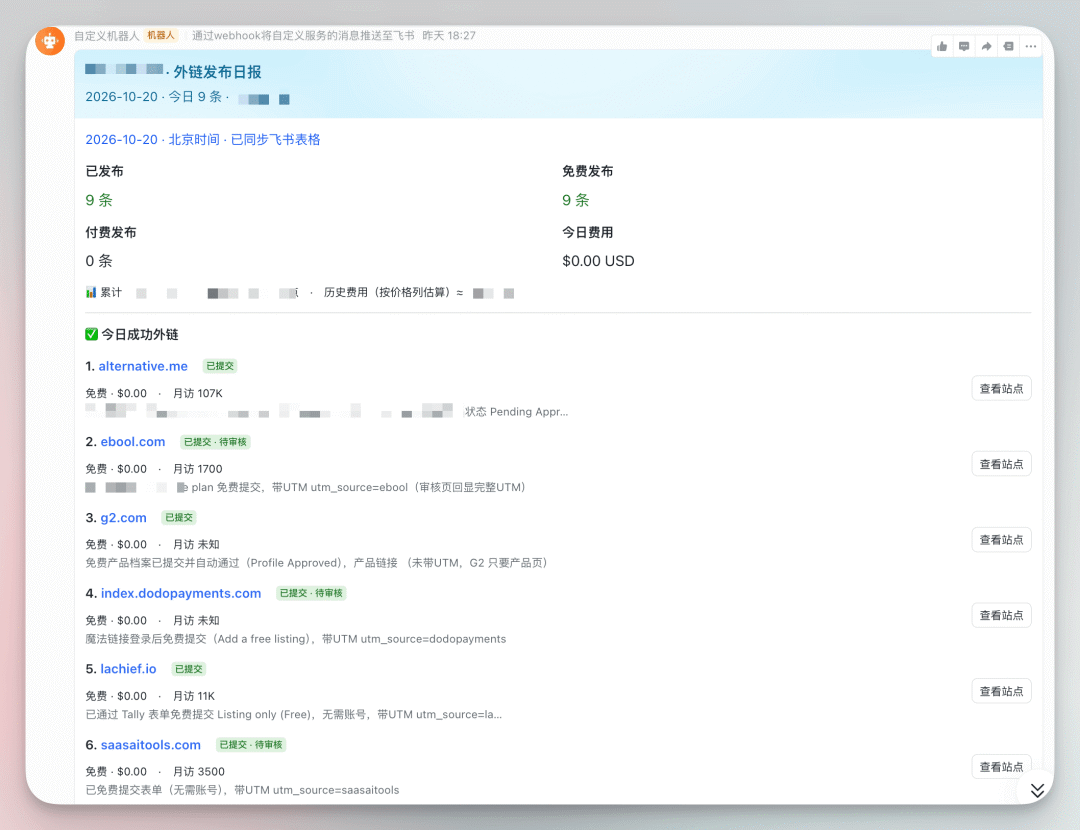Click the 自定义机器人 sender name

point(107,36)
